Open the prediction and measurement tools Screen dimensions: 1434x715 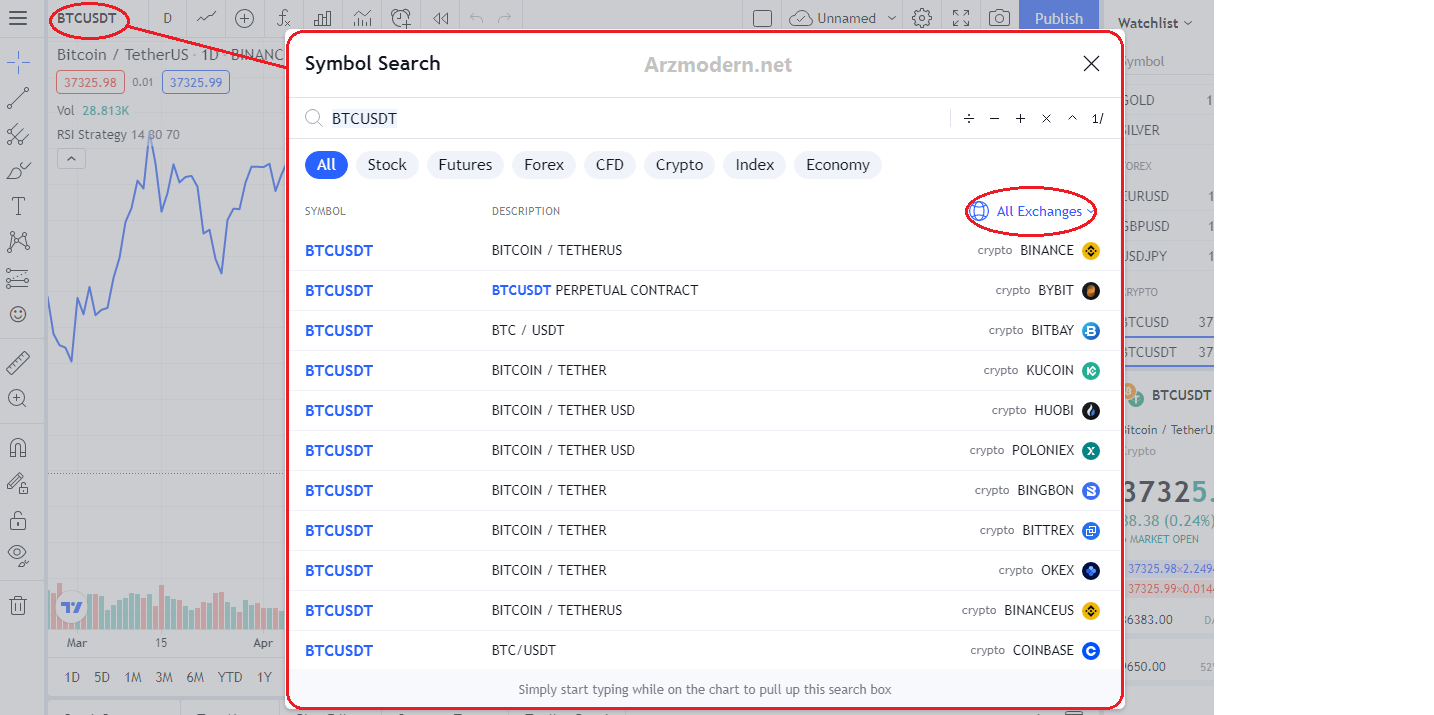click(18, 278)
